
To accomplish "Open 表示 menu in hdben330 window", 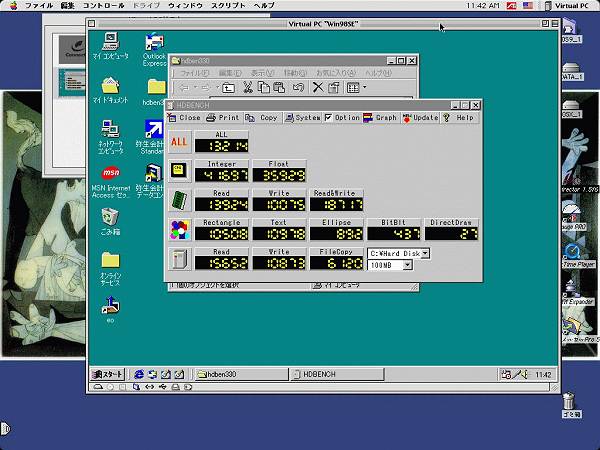I will pyautogui.click(x=262, y=73).
